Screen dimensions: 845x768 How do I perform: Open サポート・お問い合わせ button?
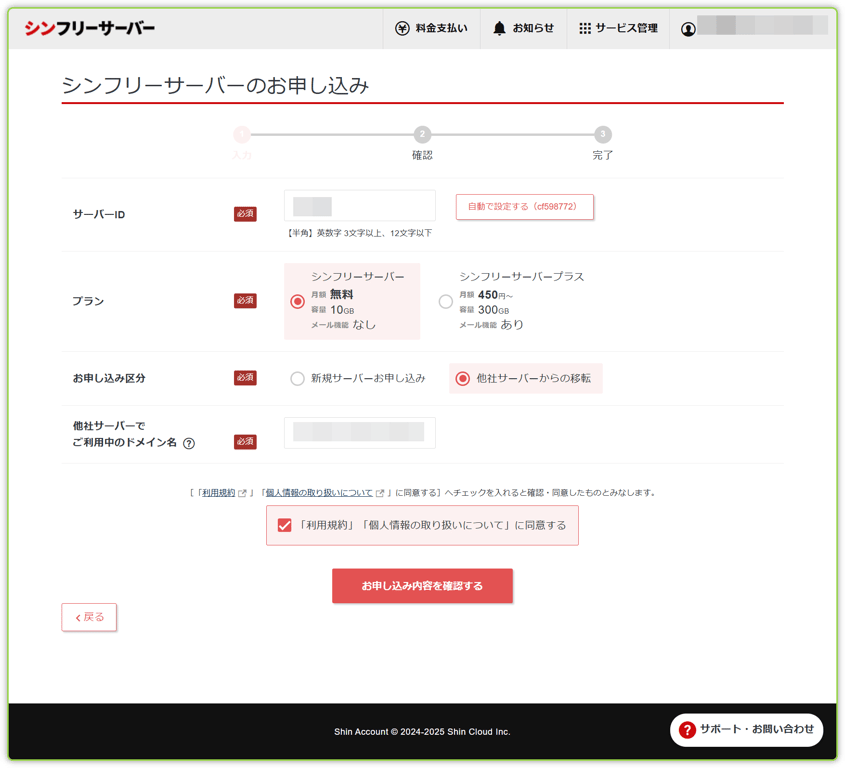pyautogui.click(x=746, y=730)
